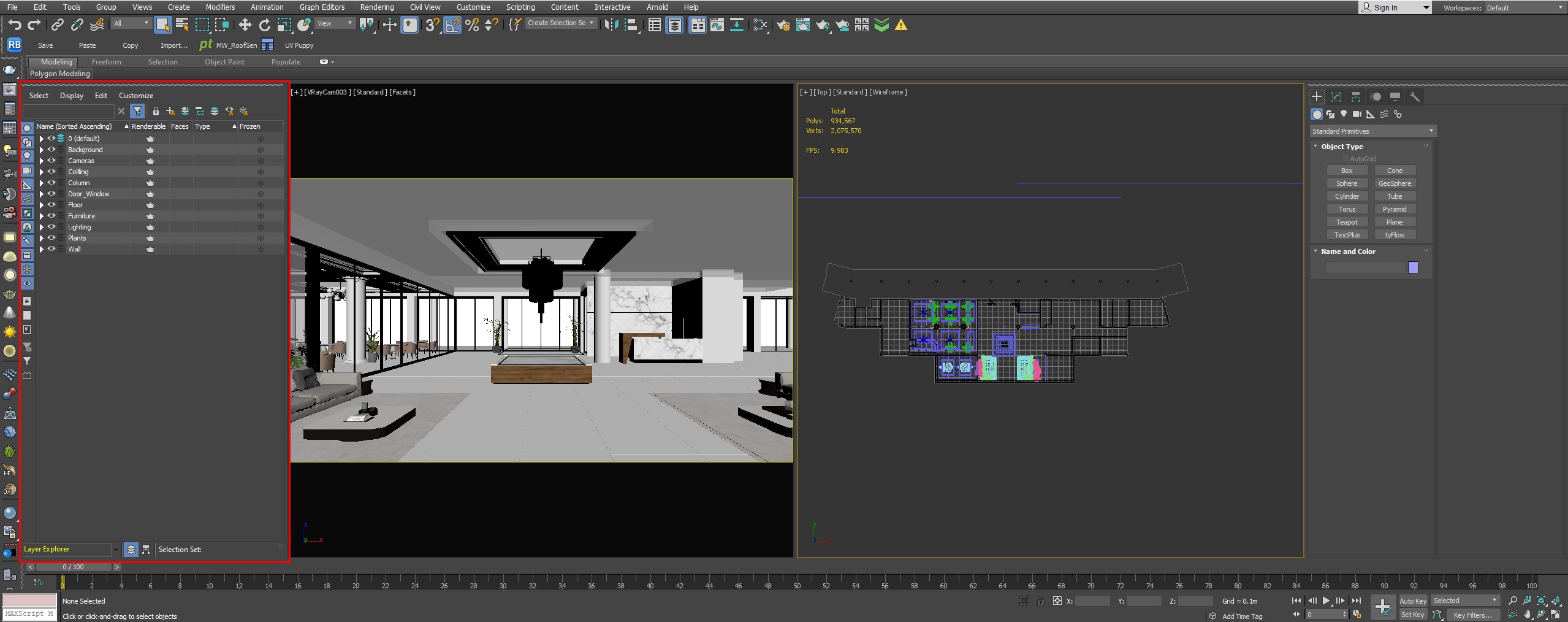Expand the Lighting layer tree

42,227
